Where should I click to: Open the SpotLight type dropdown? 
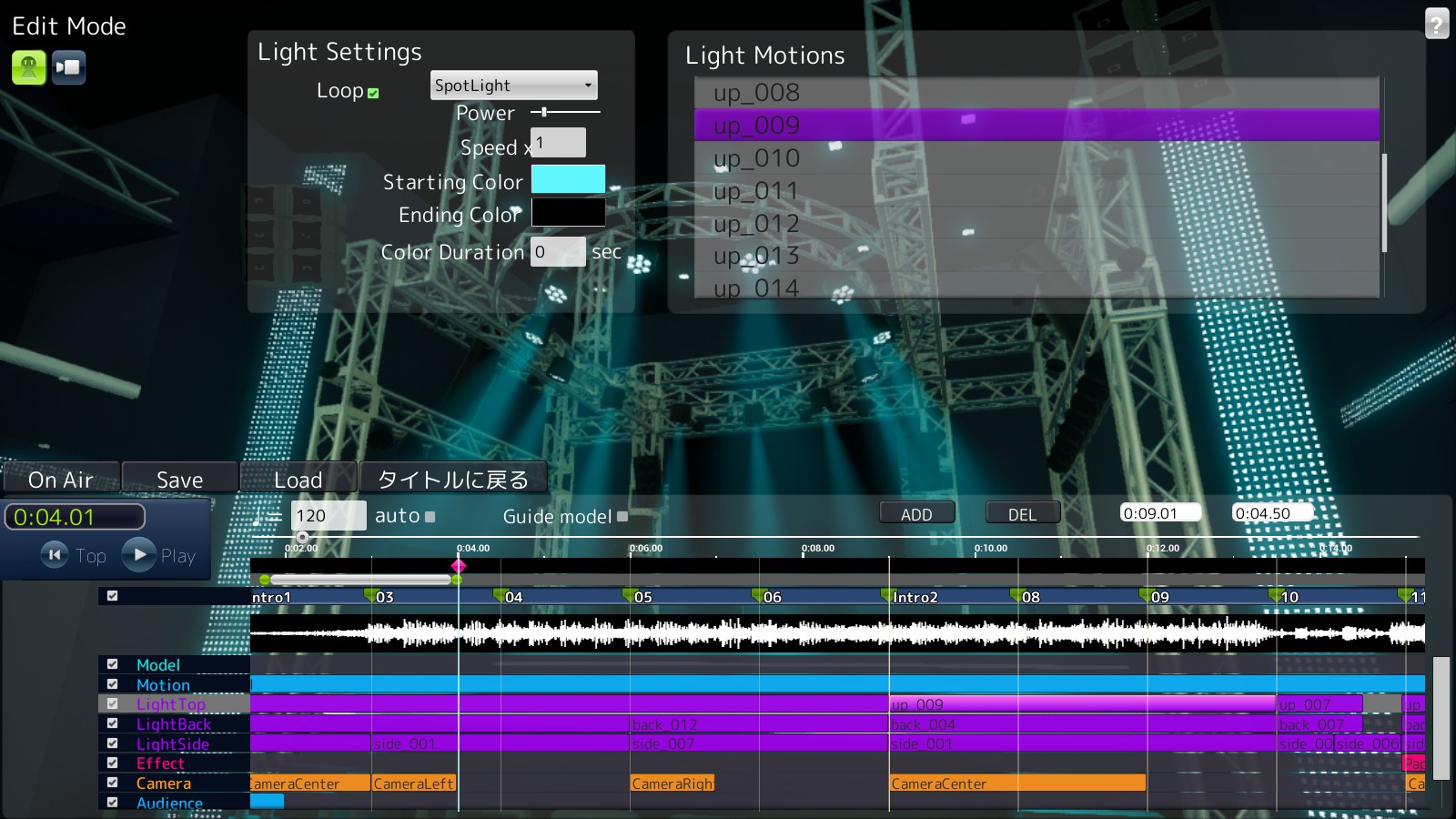[x=513, y=85]
